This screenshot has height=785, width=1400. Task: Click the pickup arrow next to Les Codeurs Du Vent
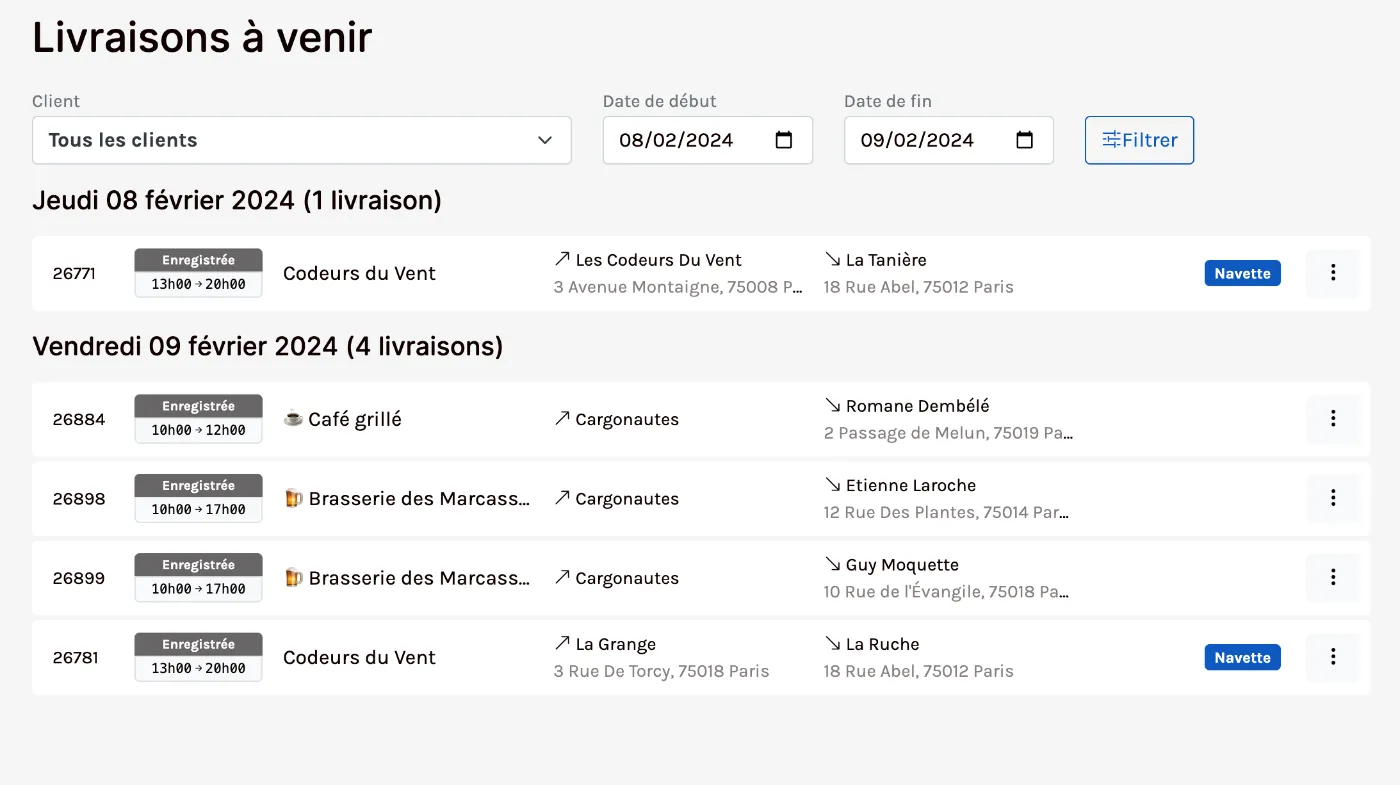pyautogui.click(x=562, y=259)
